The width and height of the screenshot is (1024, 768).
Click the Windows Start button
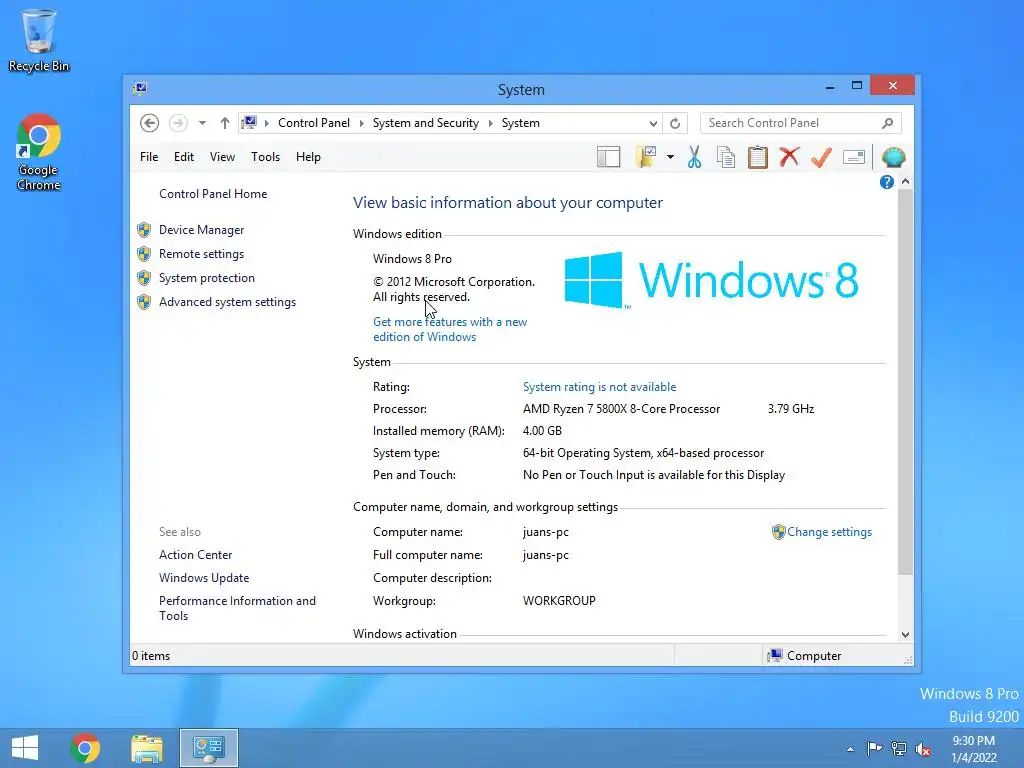click(x=25, y=748)
